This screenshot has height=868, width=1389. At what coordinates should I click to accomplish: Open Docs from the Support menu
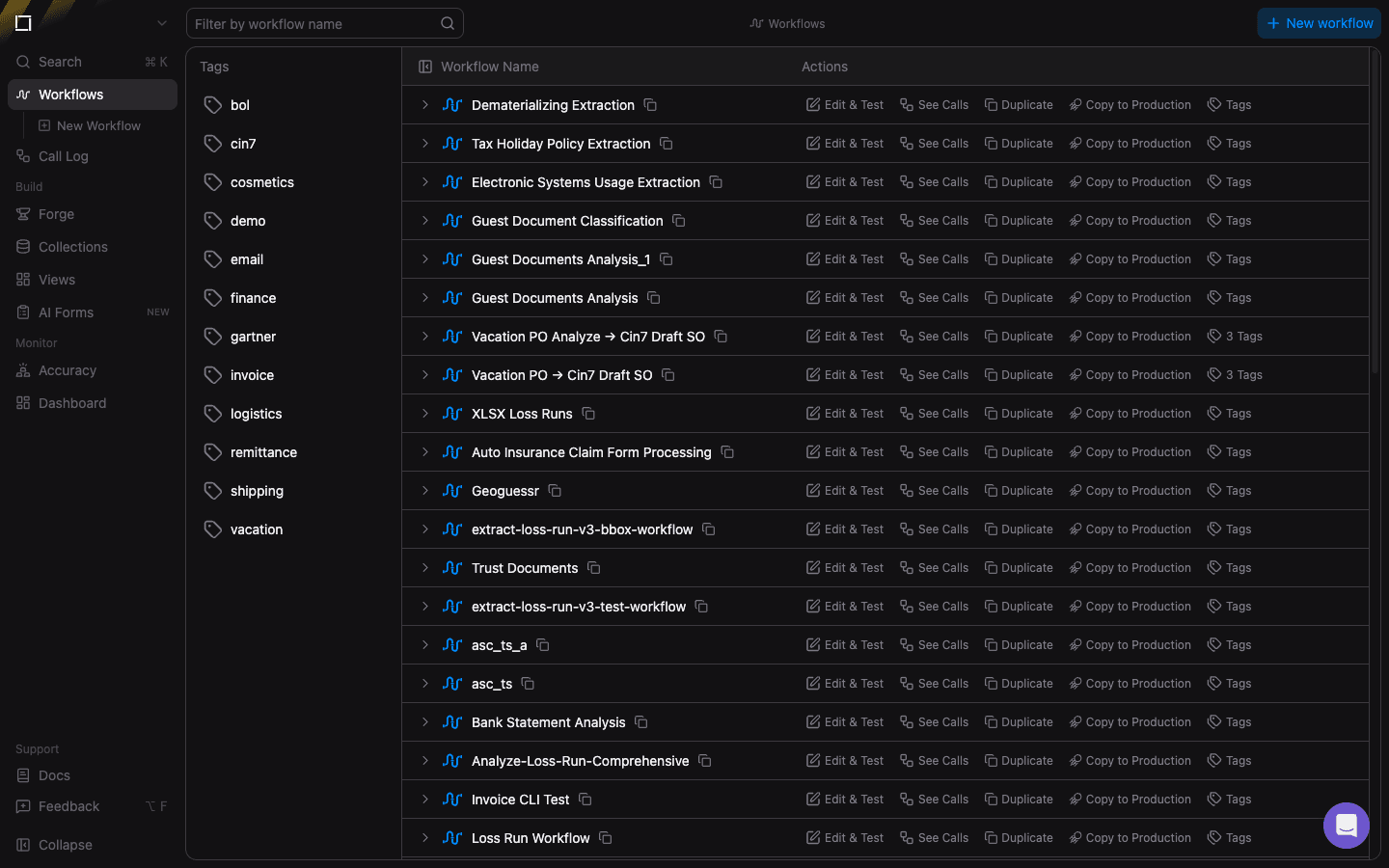click(53, 775)
